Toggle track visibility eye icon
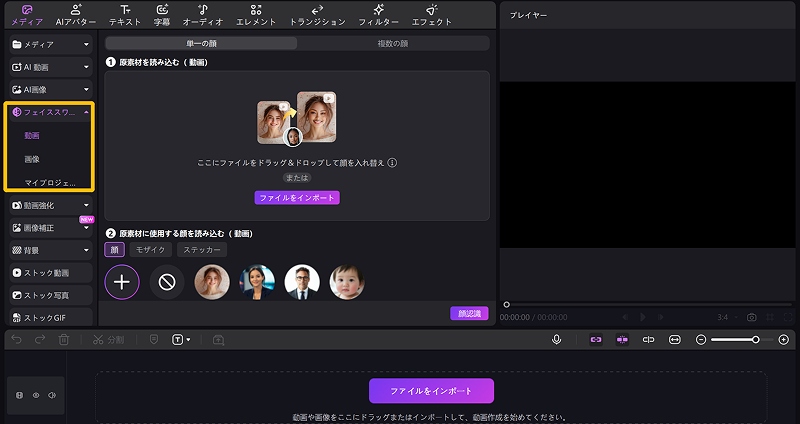 [x=36, y=395]
